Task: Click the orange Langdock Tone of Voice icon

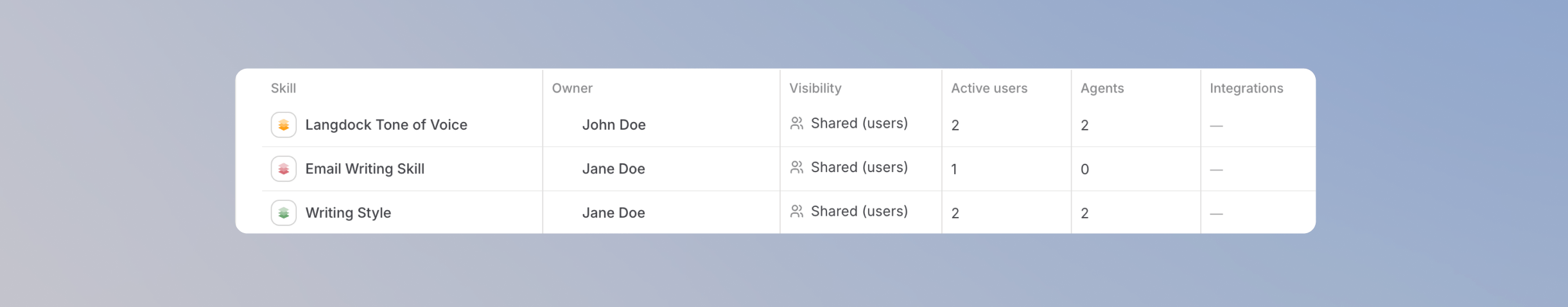Action: click(x=283, y=125)
